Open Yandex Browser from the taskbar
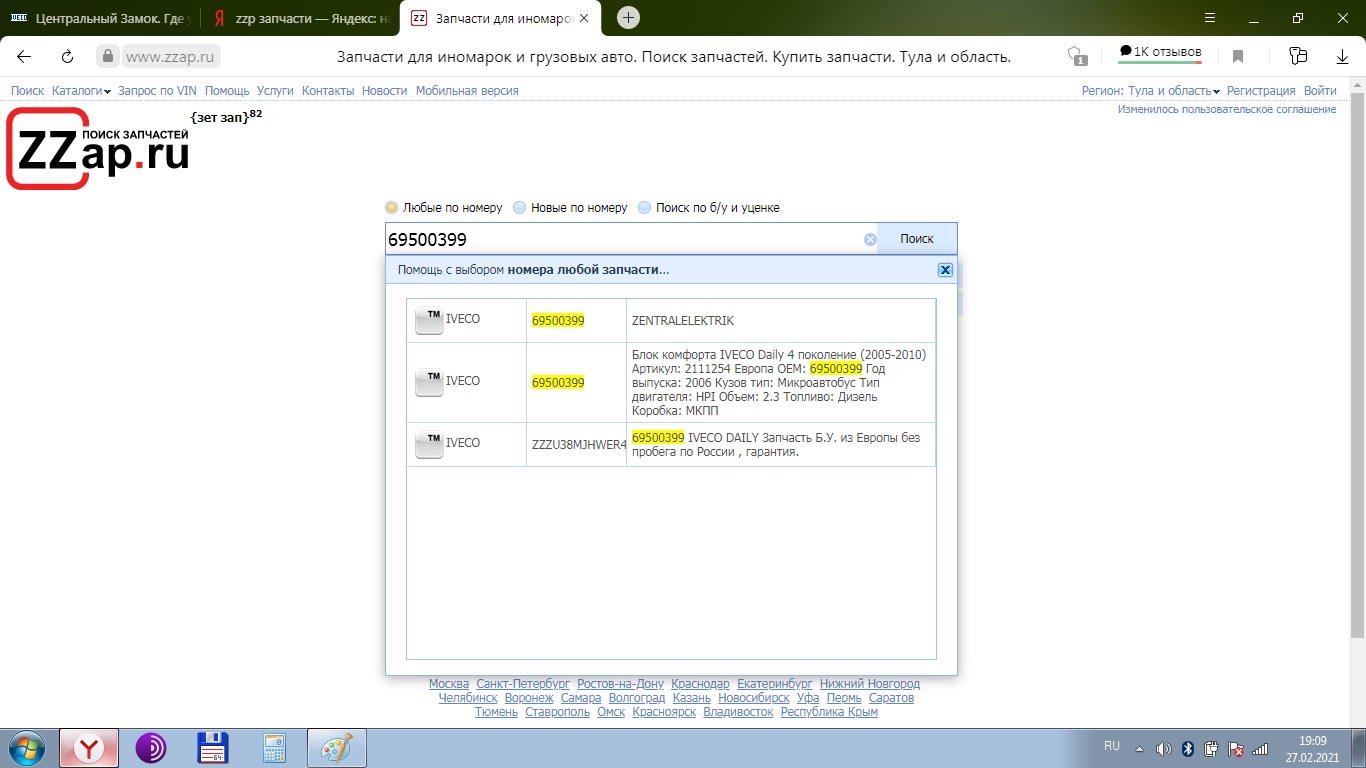Viewport: 1366px width, 768px height. click(89, 748)
